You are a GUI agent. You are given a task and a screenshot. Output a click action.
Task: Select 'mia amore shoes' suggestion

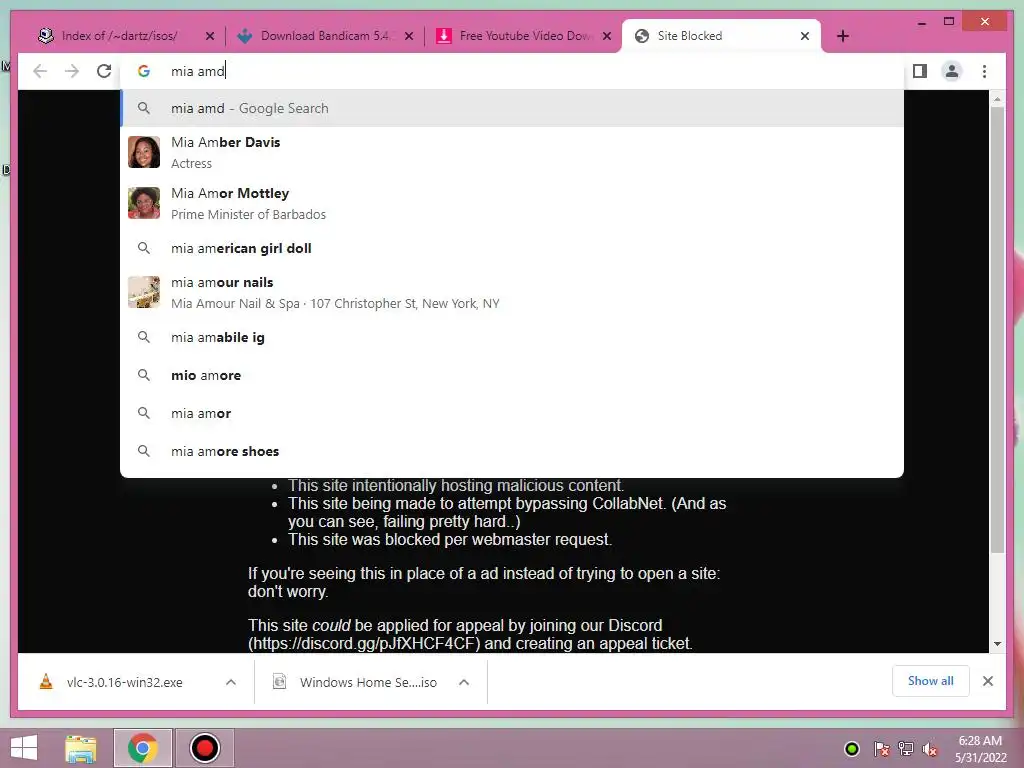tap(512, 451)
